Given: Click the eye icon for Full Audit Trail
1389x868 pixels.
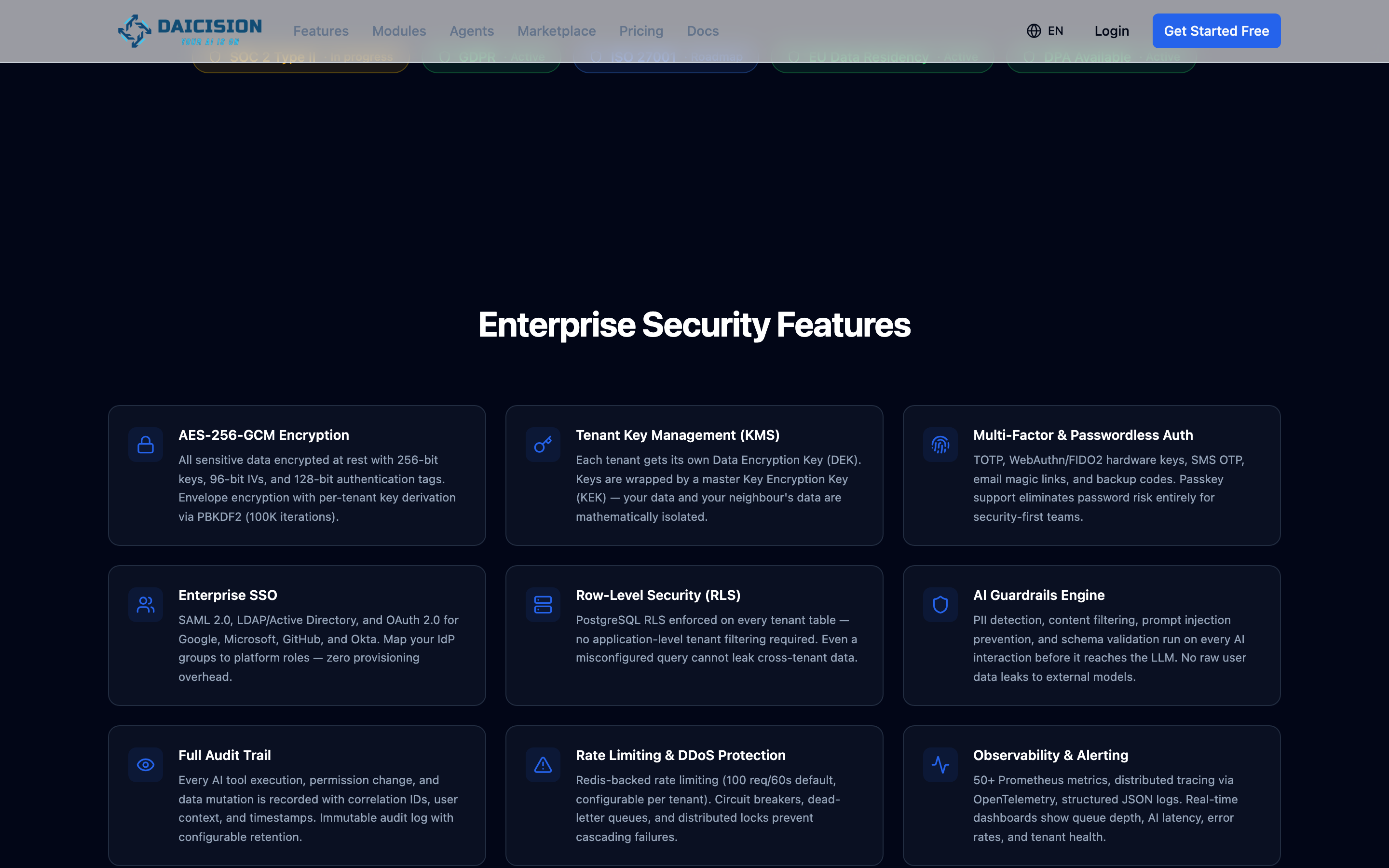Looking at the screenshot, I should pyautogui.click(x=146, y=765).
